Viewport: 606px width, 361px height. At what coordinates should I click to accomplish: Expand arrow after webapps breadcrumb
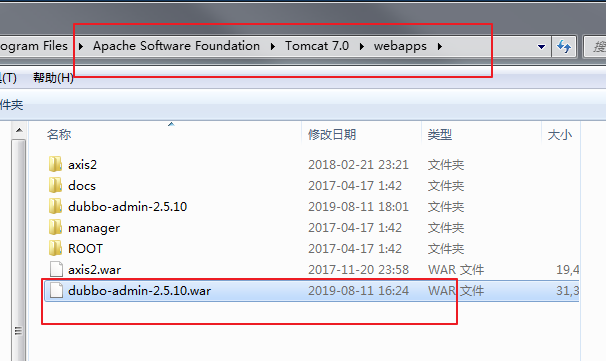coord(440,46)
